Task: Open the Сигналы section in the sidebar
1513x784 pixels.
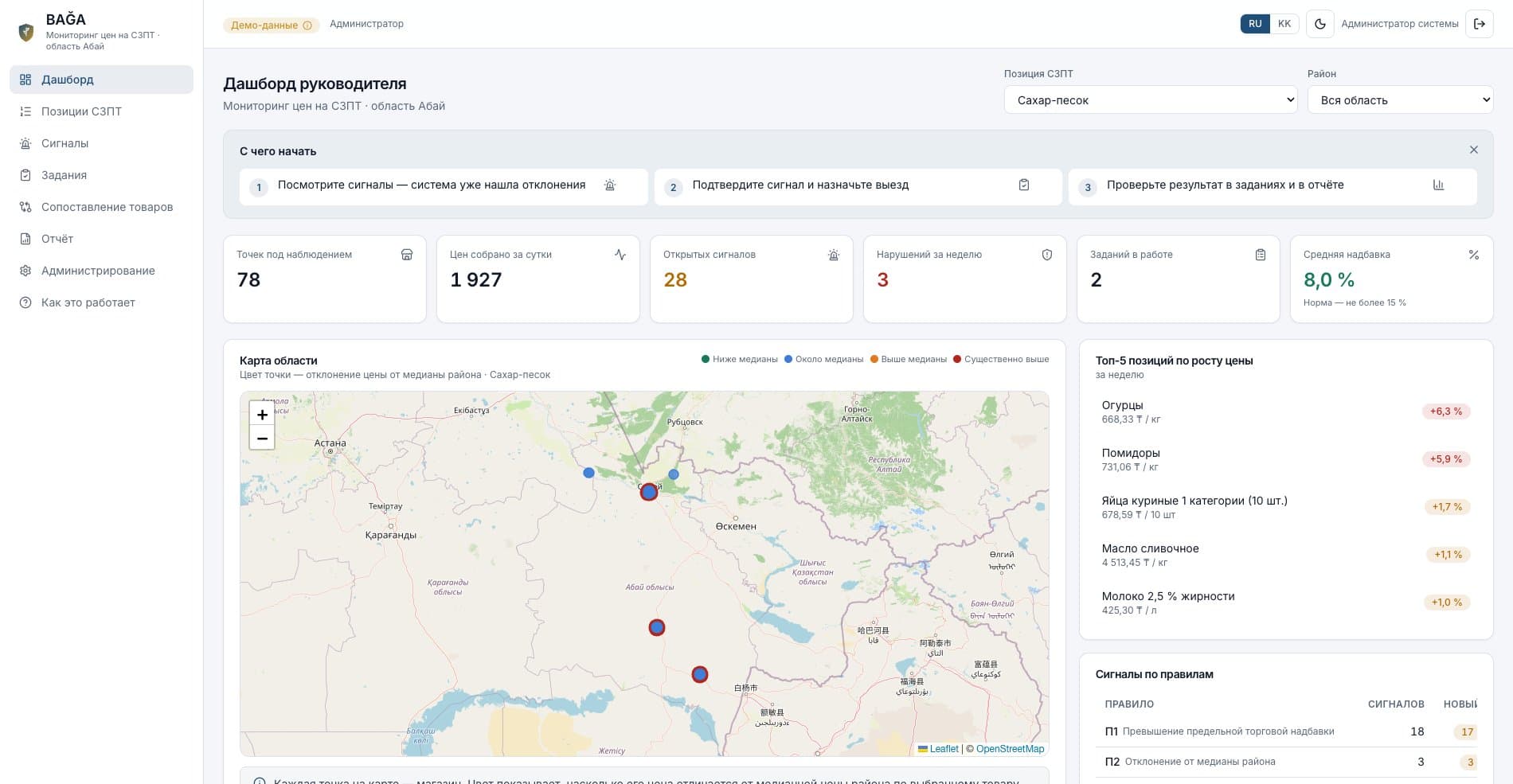Action: (x=102, y=143)
